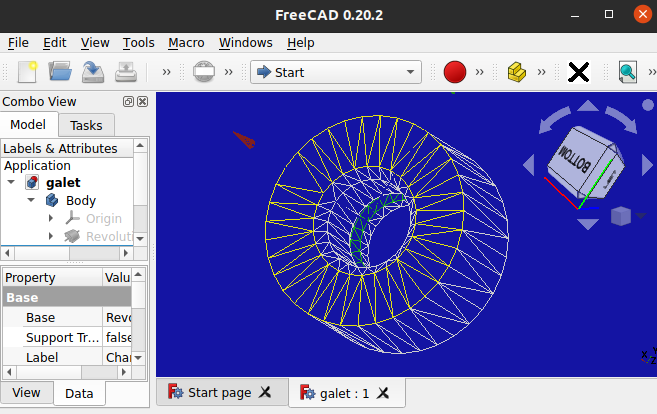This screenshot has width=657, height=414.
Task: Rotate view up with navigation cube arrow
Action: click(588, 106)
